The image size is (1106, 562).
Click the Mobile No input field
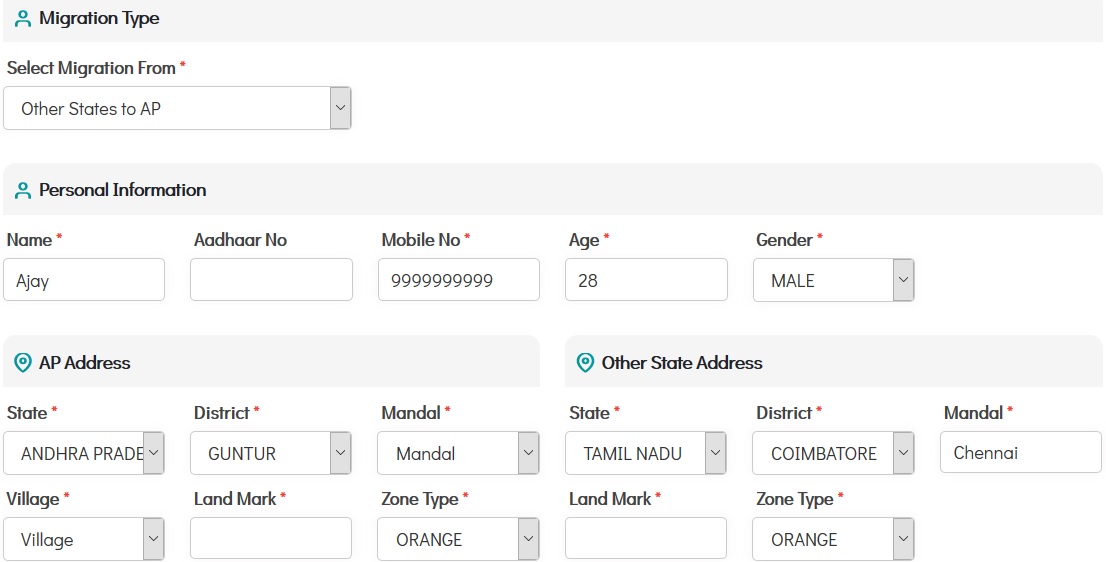[458, 280]
